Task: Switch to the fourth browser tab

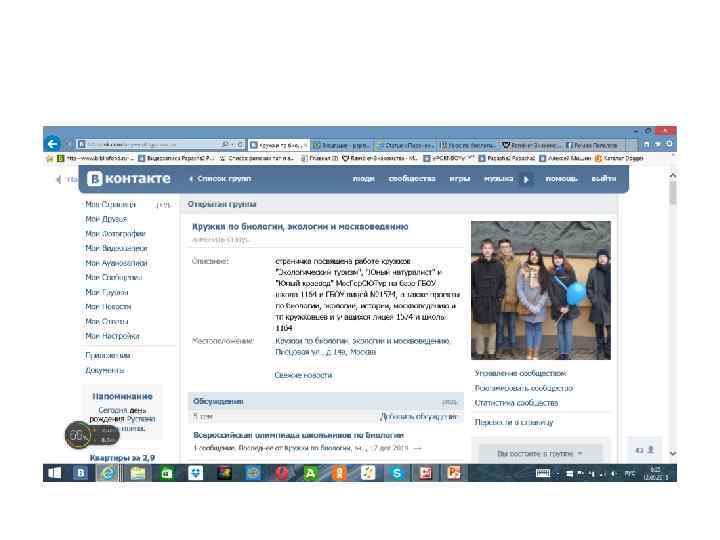Action: click(x=468, y=145)
